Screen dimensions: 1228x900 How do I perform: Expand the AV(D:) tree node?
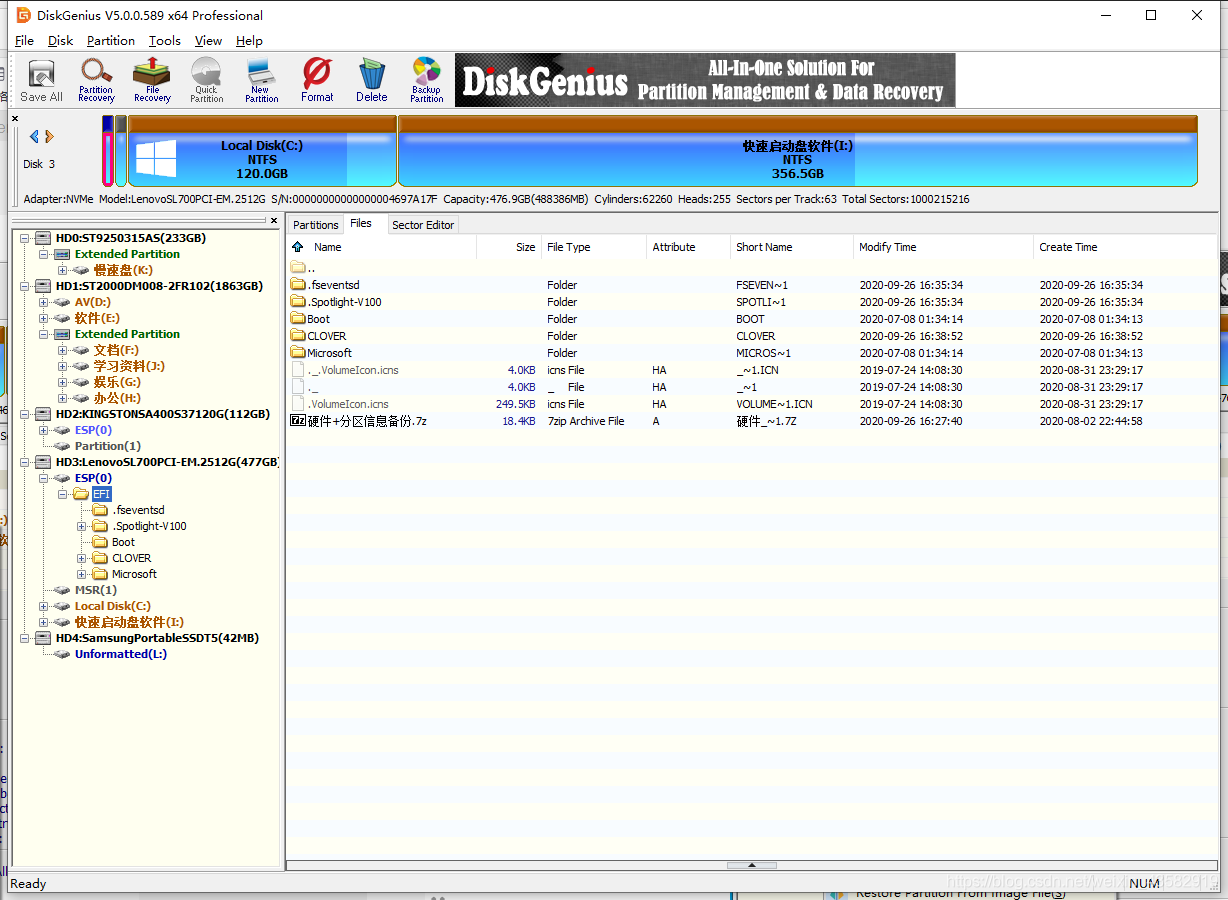[43, 302]
